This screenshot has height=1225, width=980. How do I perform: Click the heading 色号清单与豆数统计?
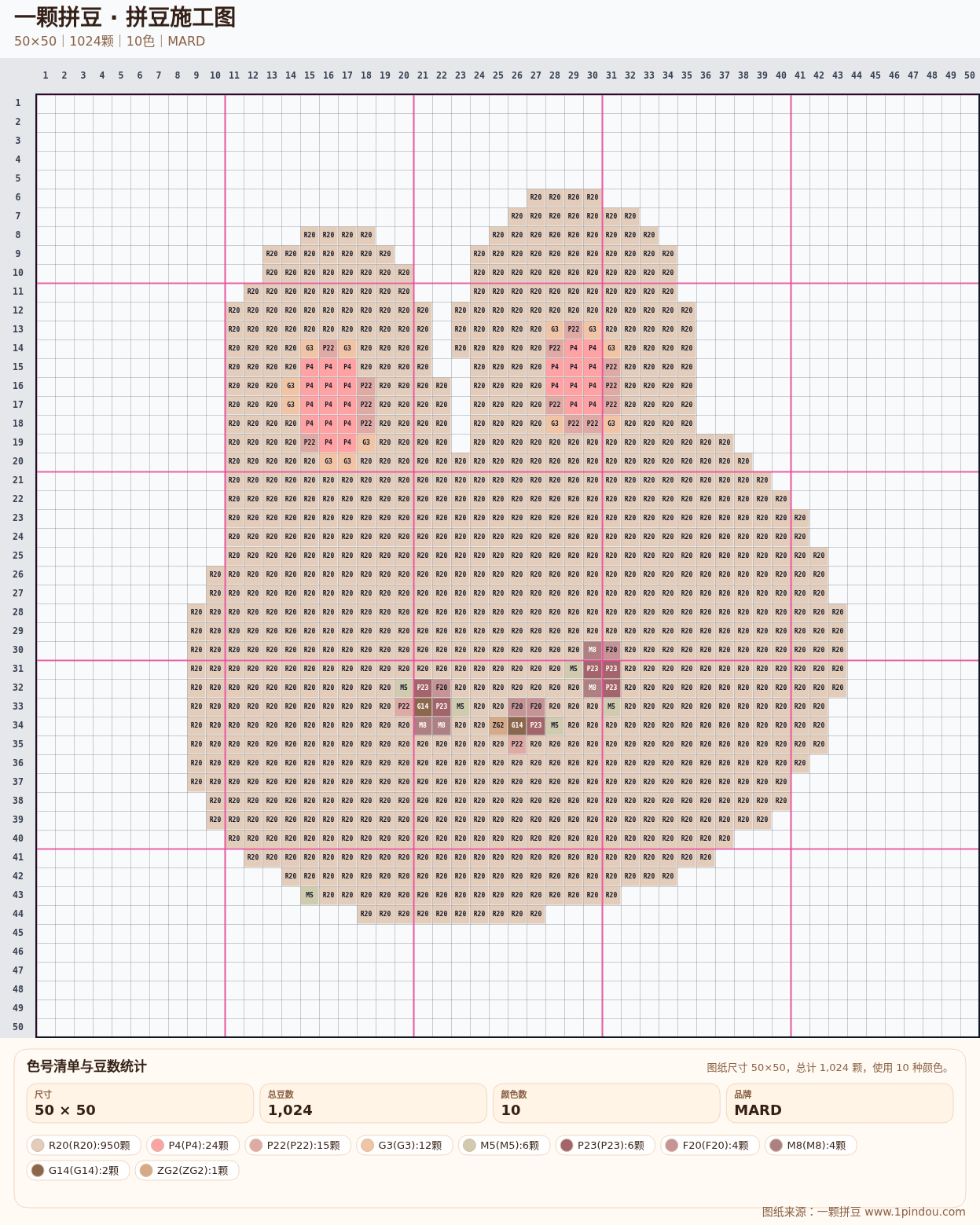click(x=86, y=1066)
